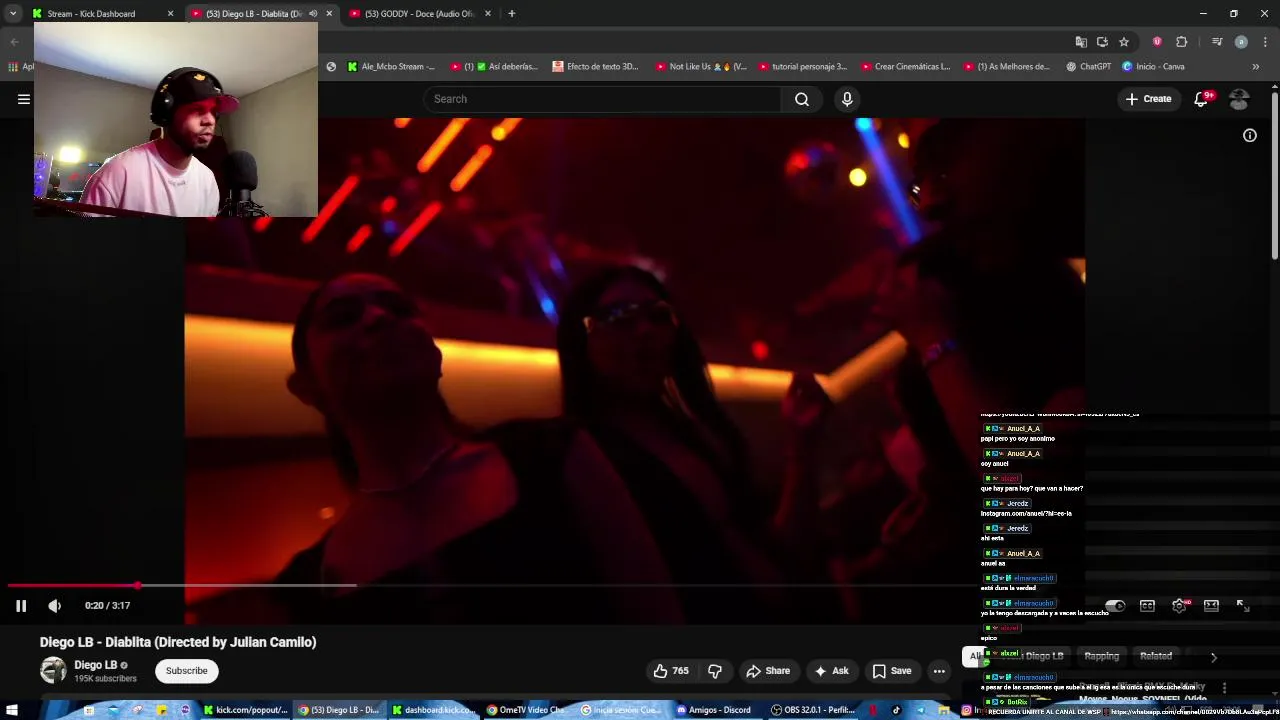Select the Rapping filter chip

1101,656
